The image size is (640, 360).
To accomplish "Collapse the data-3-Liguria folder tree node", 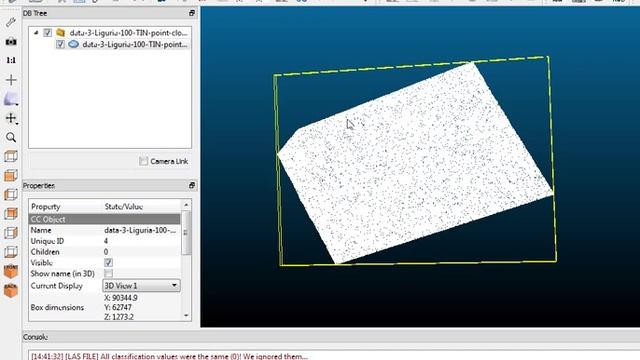I will pyautogui.click(x=36, y=32).
